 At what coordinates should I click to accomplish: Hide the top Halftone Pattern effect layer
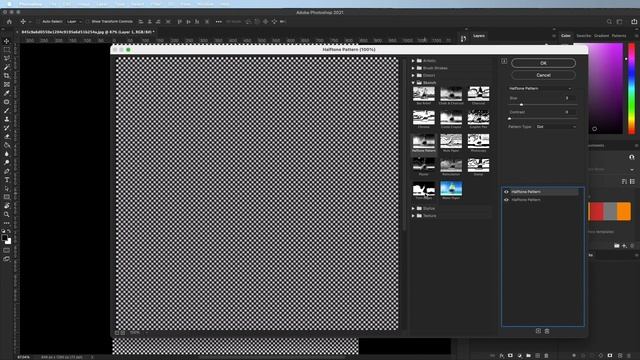[x=506, y=192]
